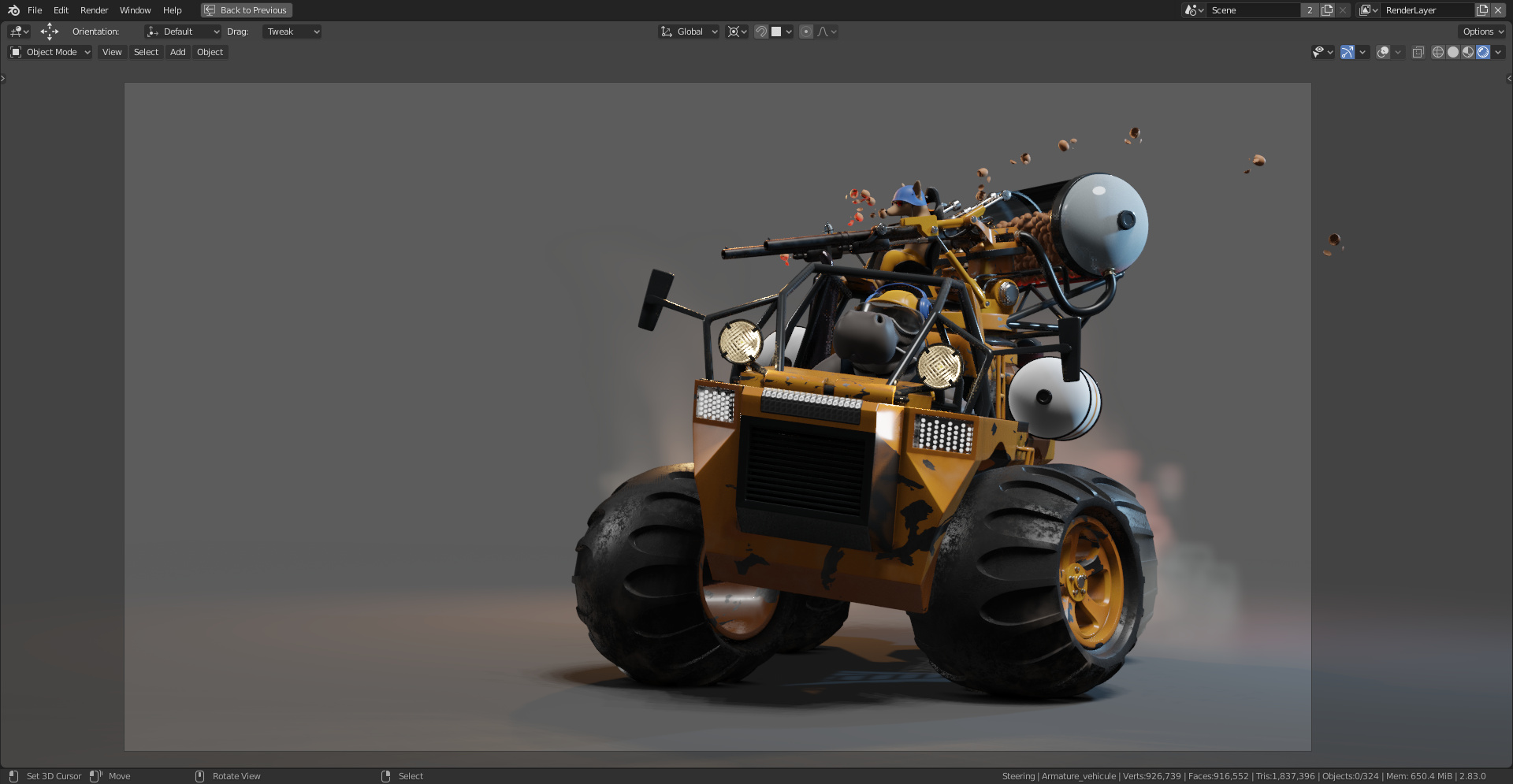This screenshot has width=1513, height=784.
Task: Expand the Orientation Default dropdown
Action: tap(183, 32)
